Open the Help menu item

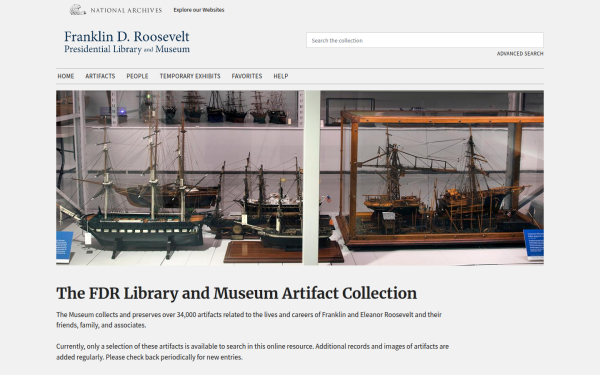pyautogui.click(x=280, y=76)
